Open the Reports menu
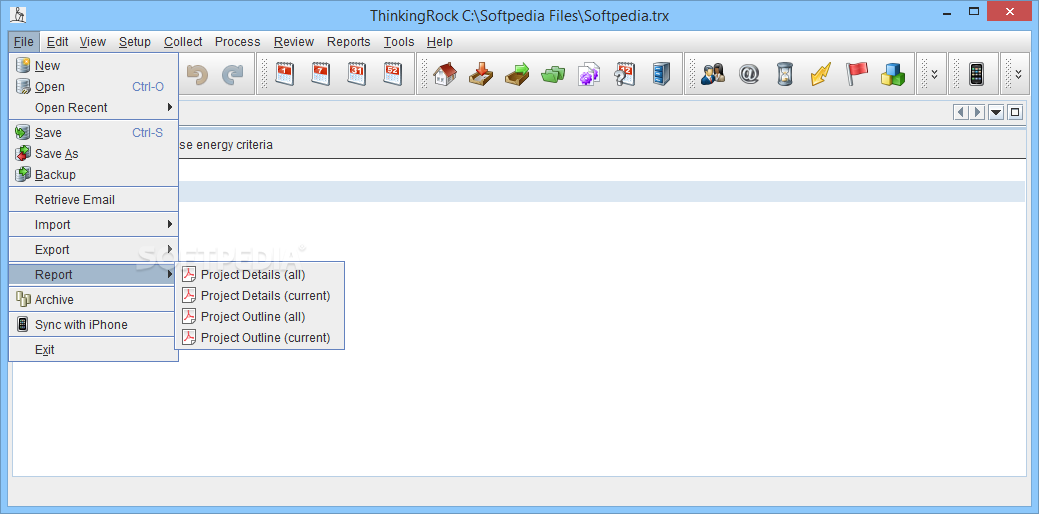The height and width of the screenshot is (514, 1039). pyautogui.click(x=349, y=42)
